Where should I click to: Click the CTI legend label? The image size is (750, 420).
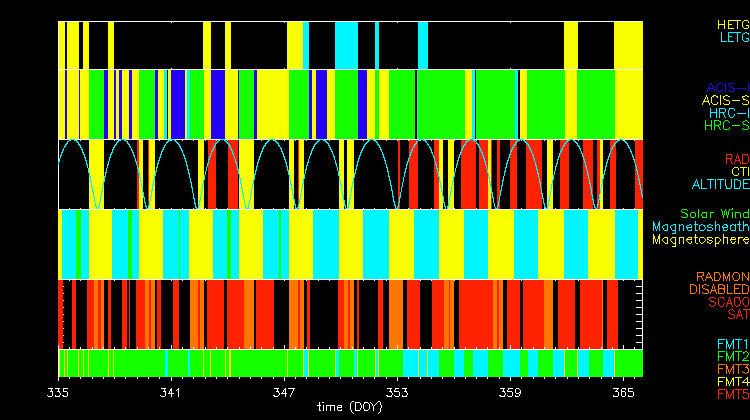pos(739,172)
